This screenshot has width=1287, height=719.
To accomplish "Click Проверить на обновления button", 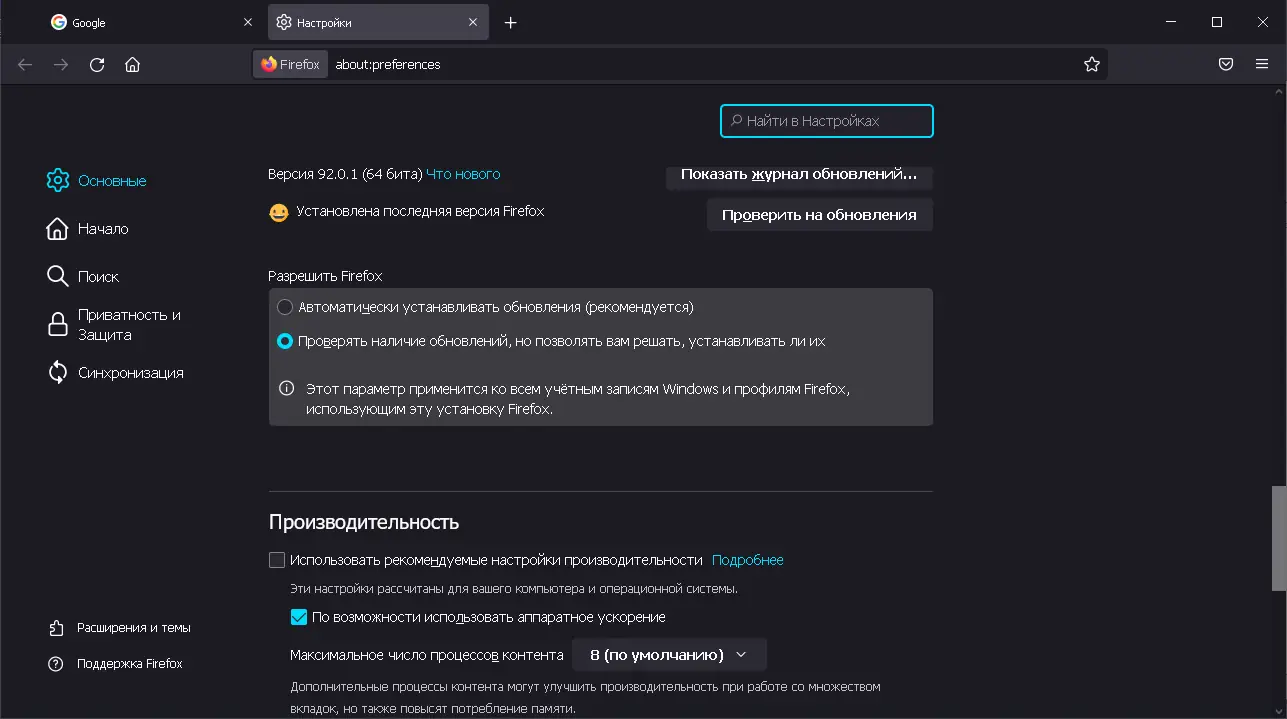I will coord(819,214).
